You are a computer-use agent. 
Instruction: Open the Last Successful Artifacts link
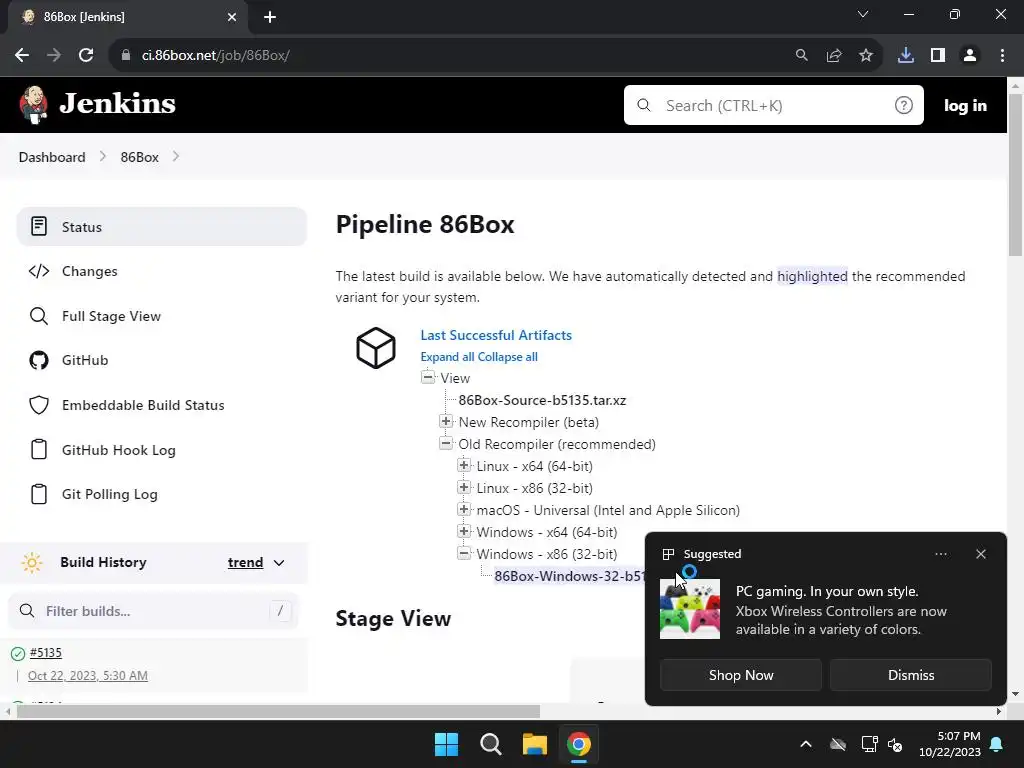(496, 335)
